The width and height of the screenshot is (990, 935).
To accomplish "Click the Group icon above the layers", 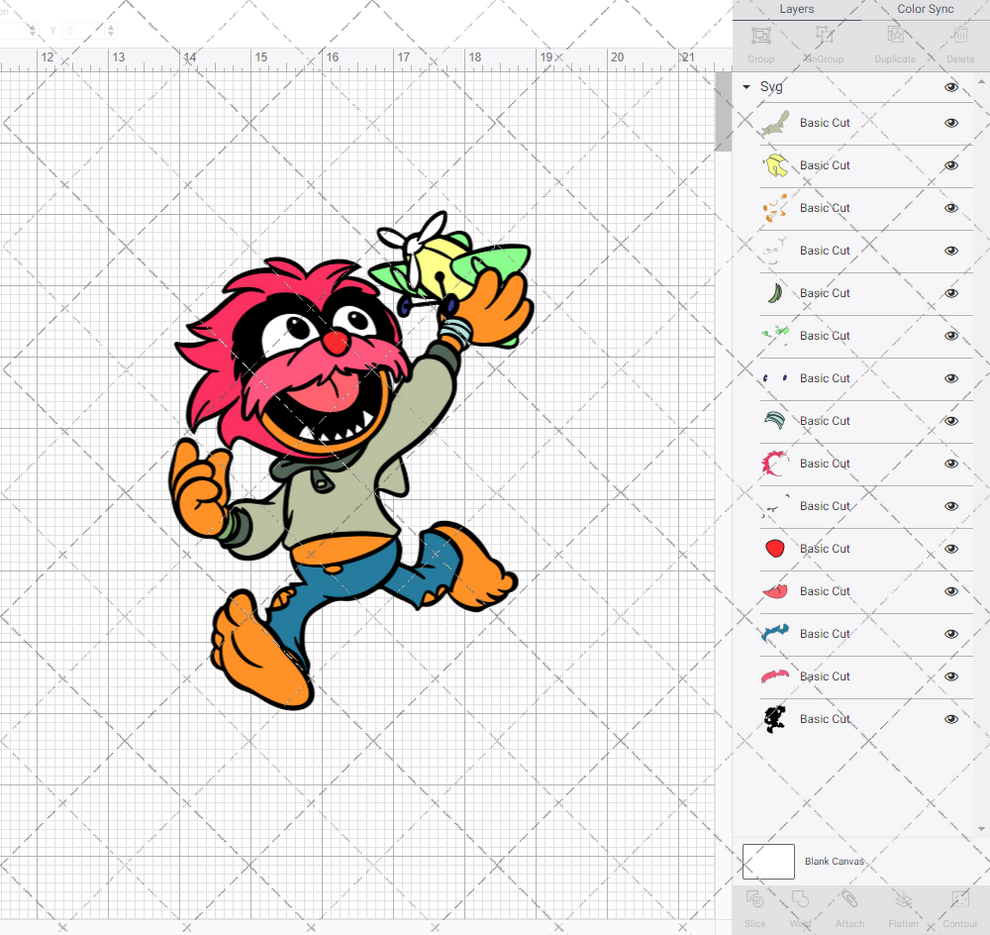I will 760,42.
